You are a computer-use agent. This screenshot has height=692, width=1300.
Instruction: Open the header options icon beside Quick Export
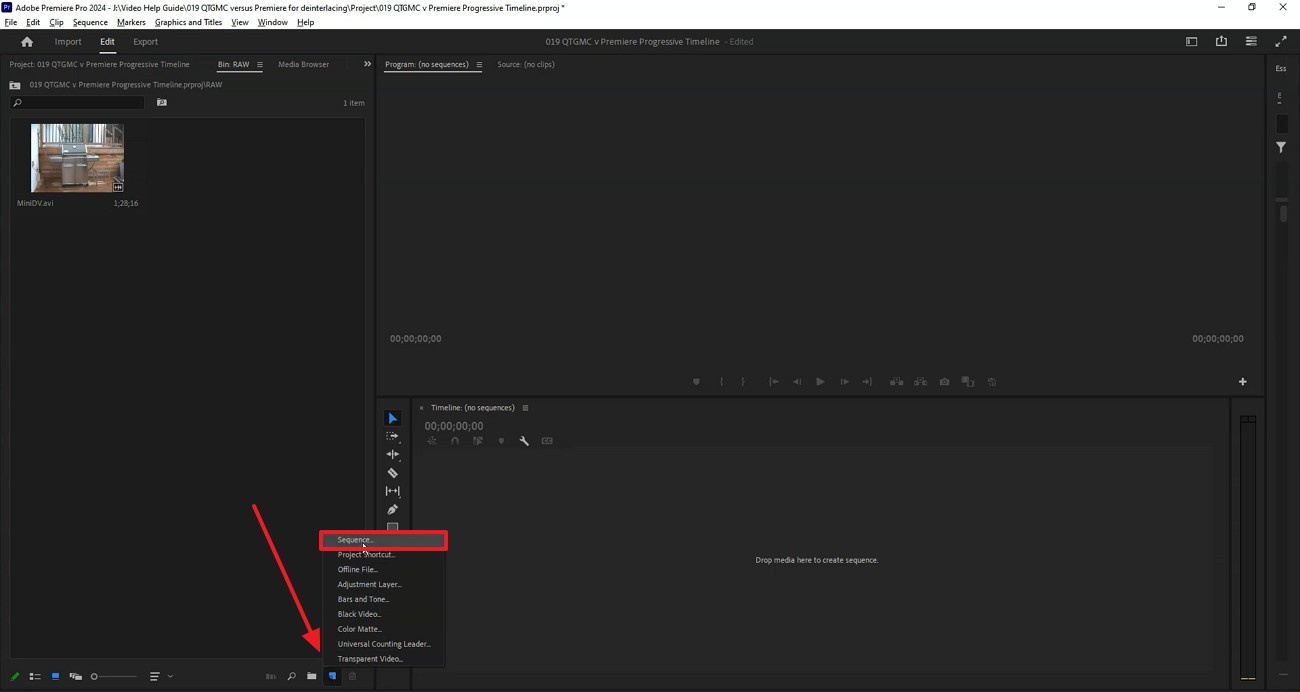[x=1251, y=42]
